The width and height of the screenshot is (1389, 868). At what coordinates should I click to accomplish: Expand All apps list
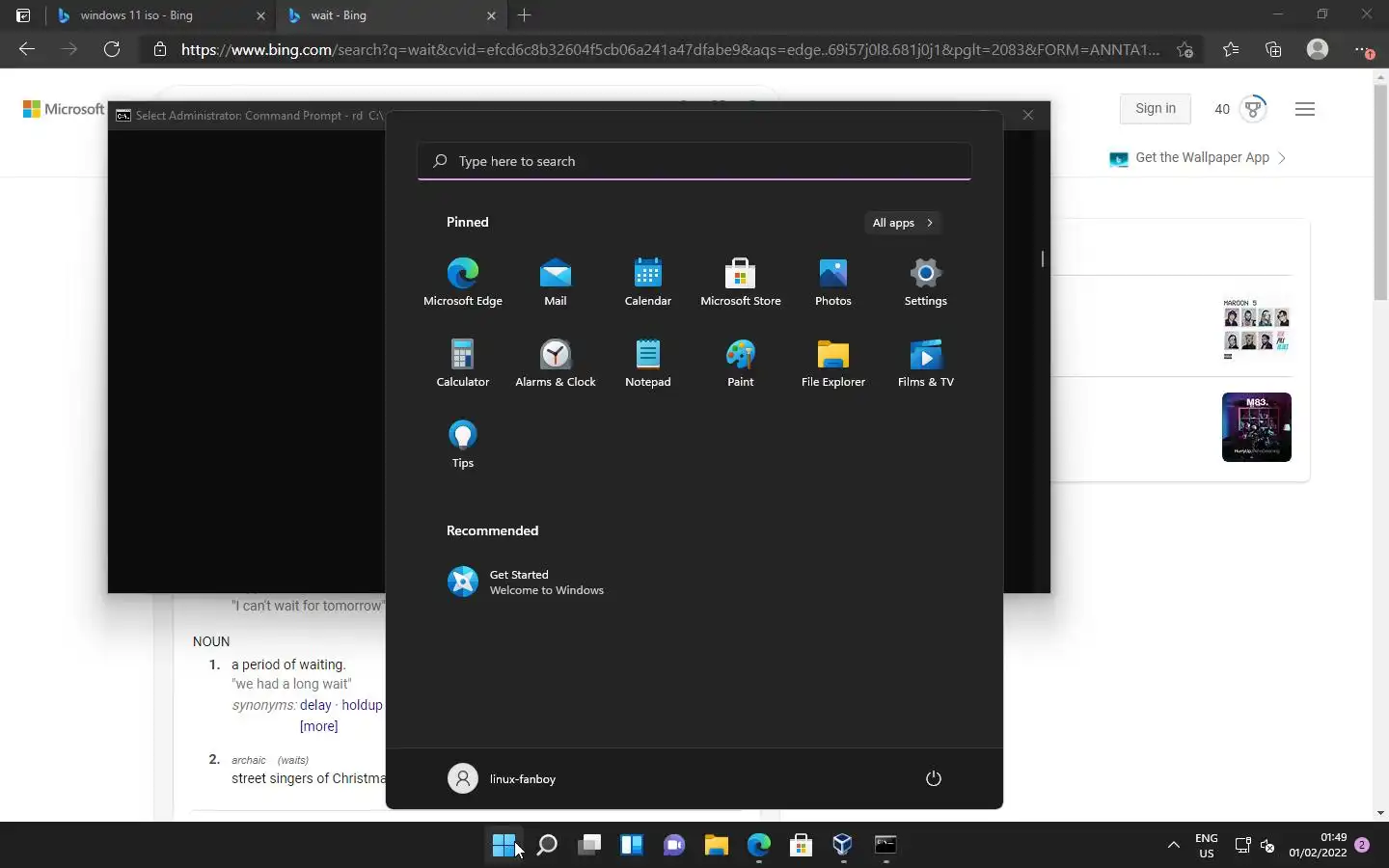click(903, 223)
